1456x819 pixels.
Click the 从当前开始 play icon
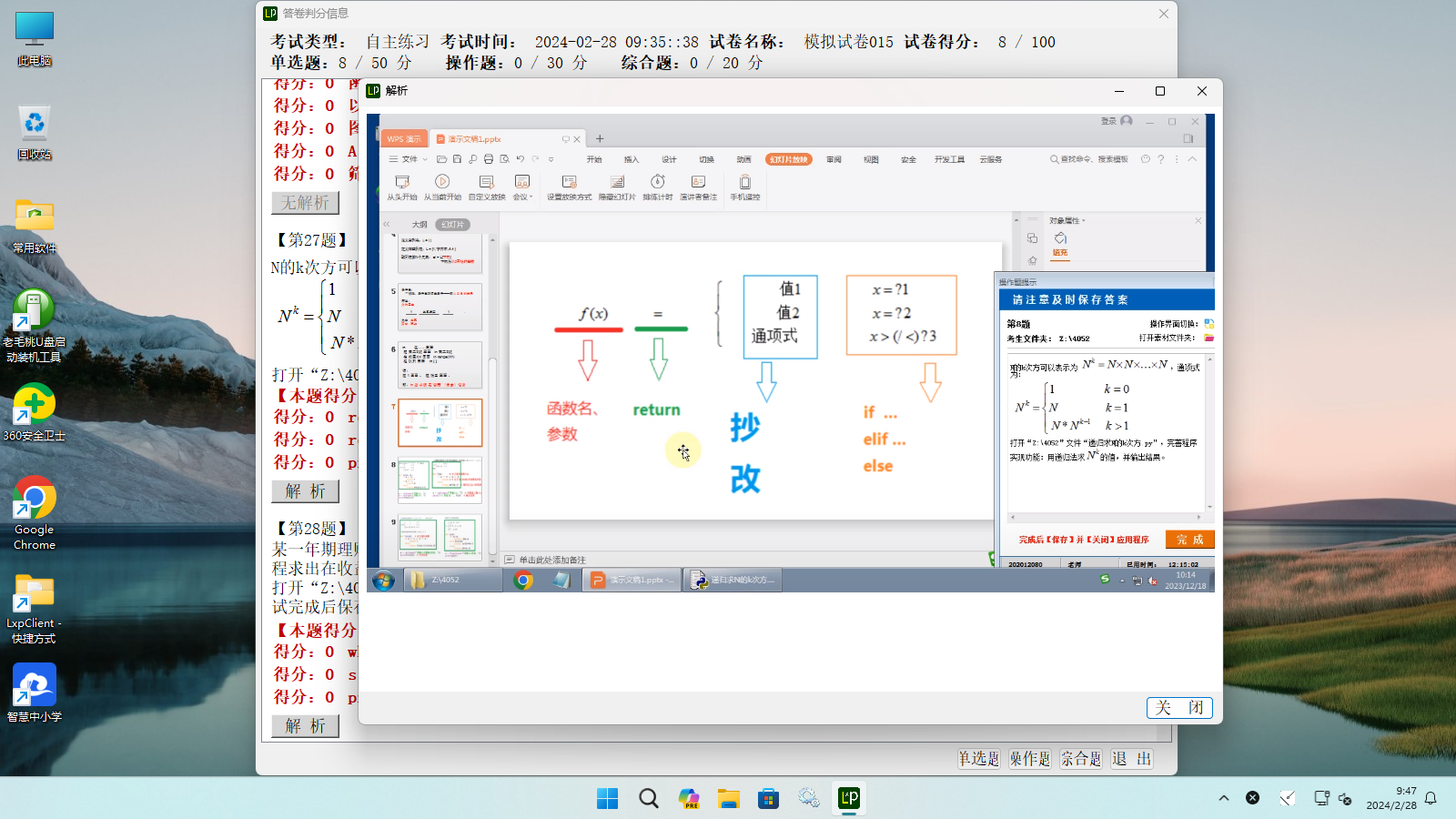(x=442, y=183)
